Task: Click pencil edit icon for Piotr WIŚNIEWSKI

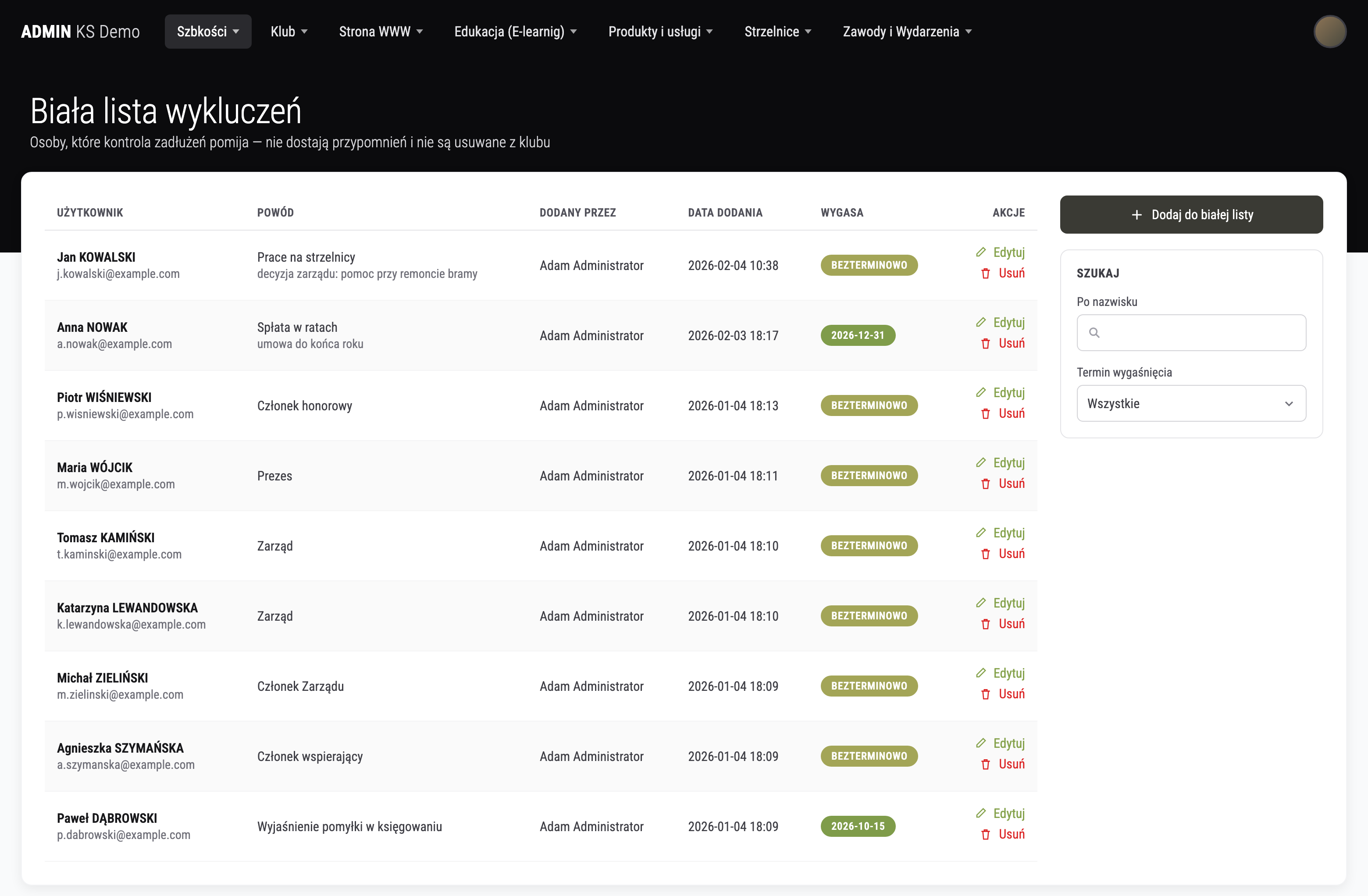Action: (980, 392)
